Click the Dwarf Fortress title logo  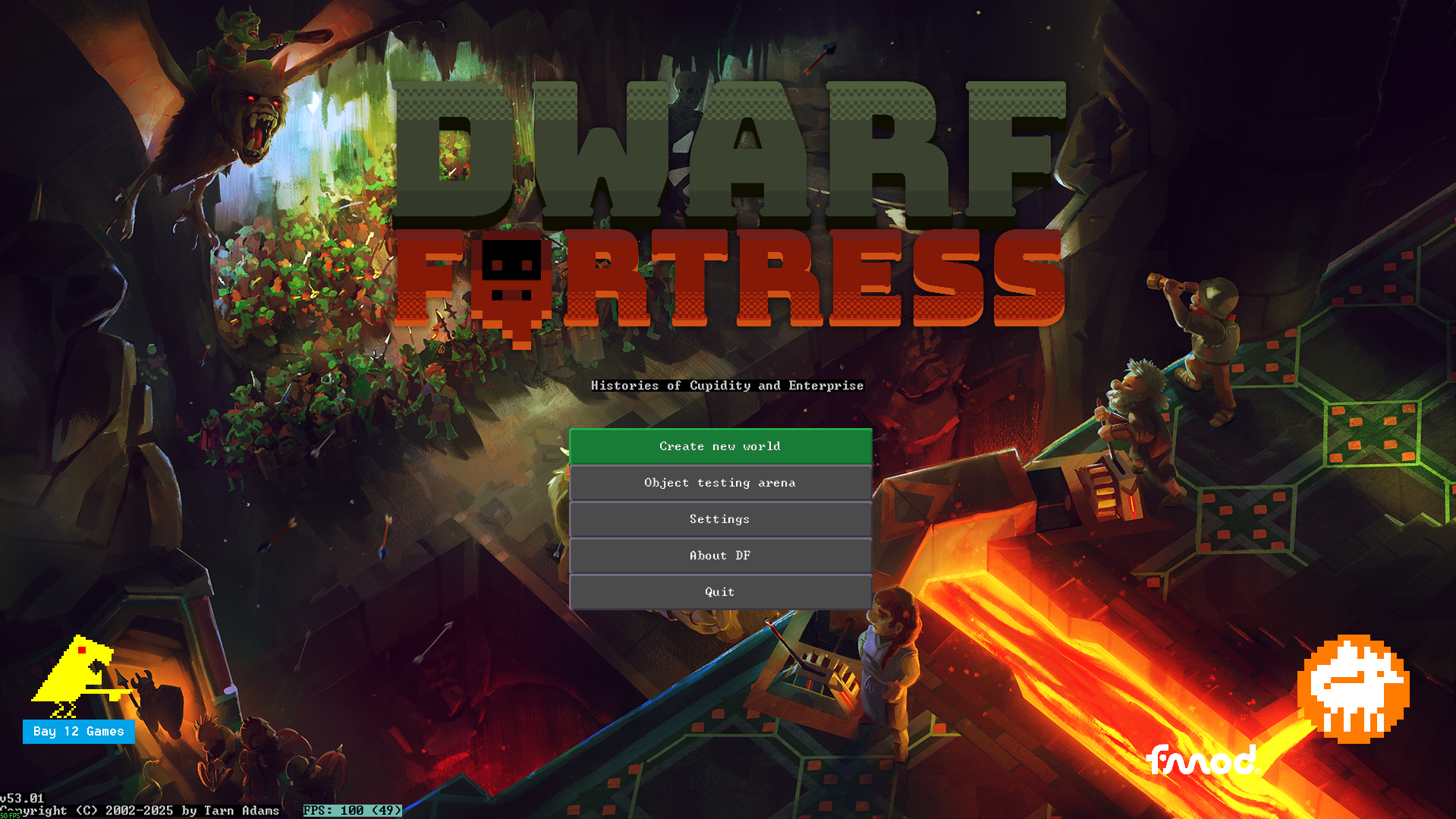click(x=730, y=214)
